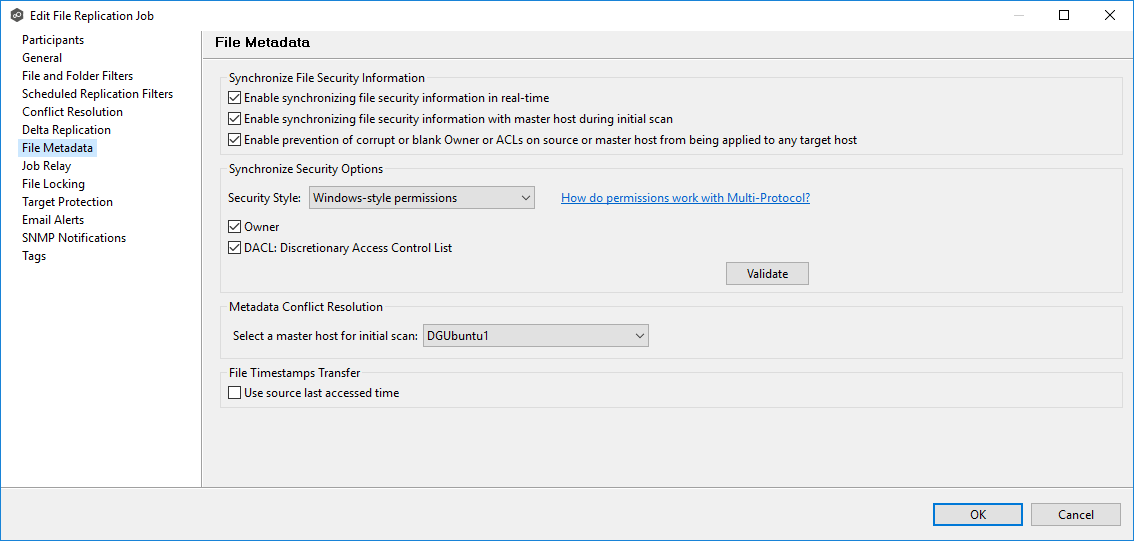Open the Multi-Protocol permissions help link
The image size is (1134, 541).
coord(685,198)
